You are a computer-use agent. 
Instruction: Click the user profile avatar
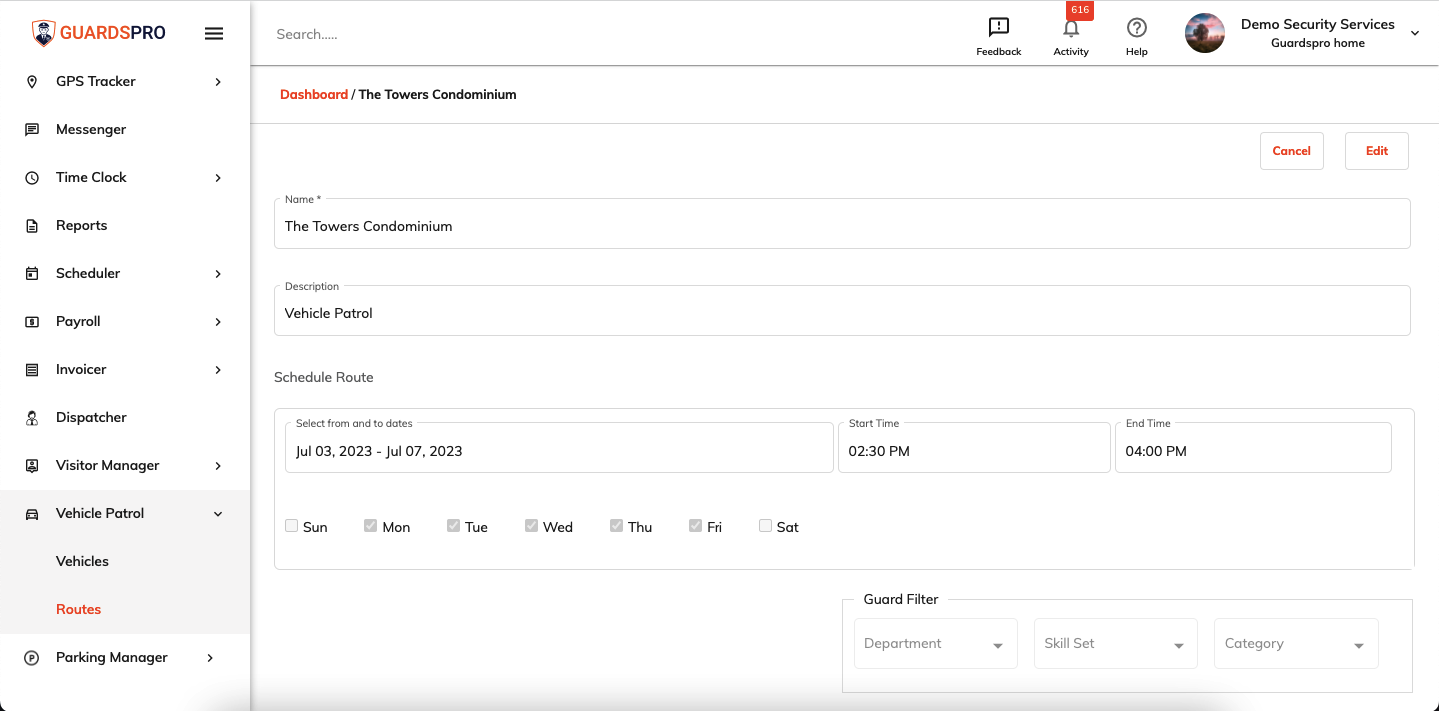1205,33
